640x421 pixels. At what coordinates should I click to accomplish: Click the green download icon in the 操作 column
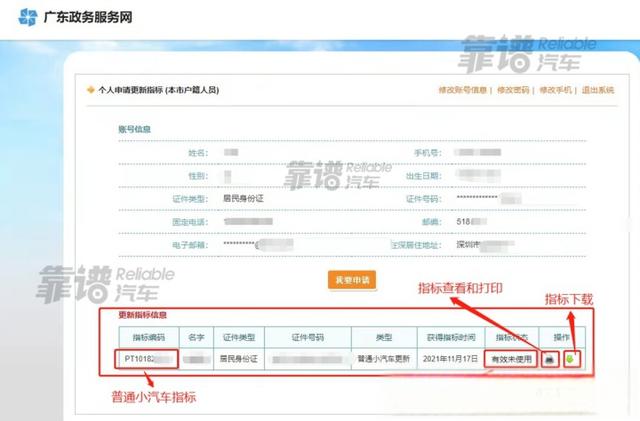(x=571, y=359)
